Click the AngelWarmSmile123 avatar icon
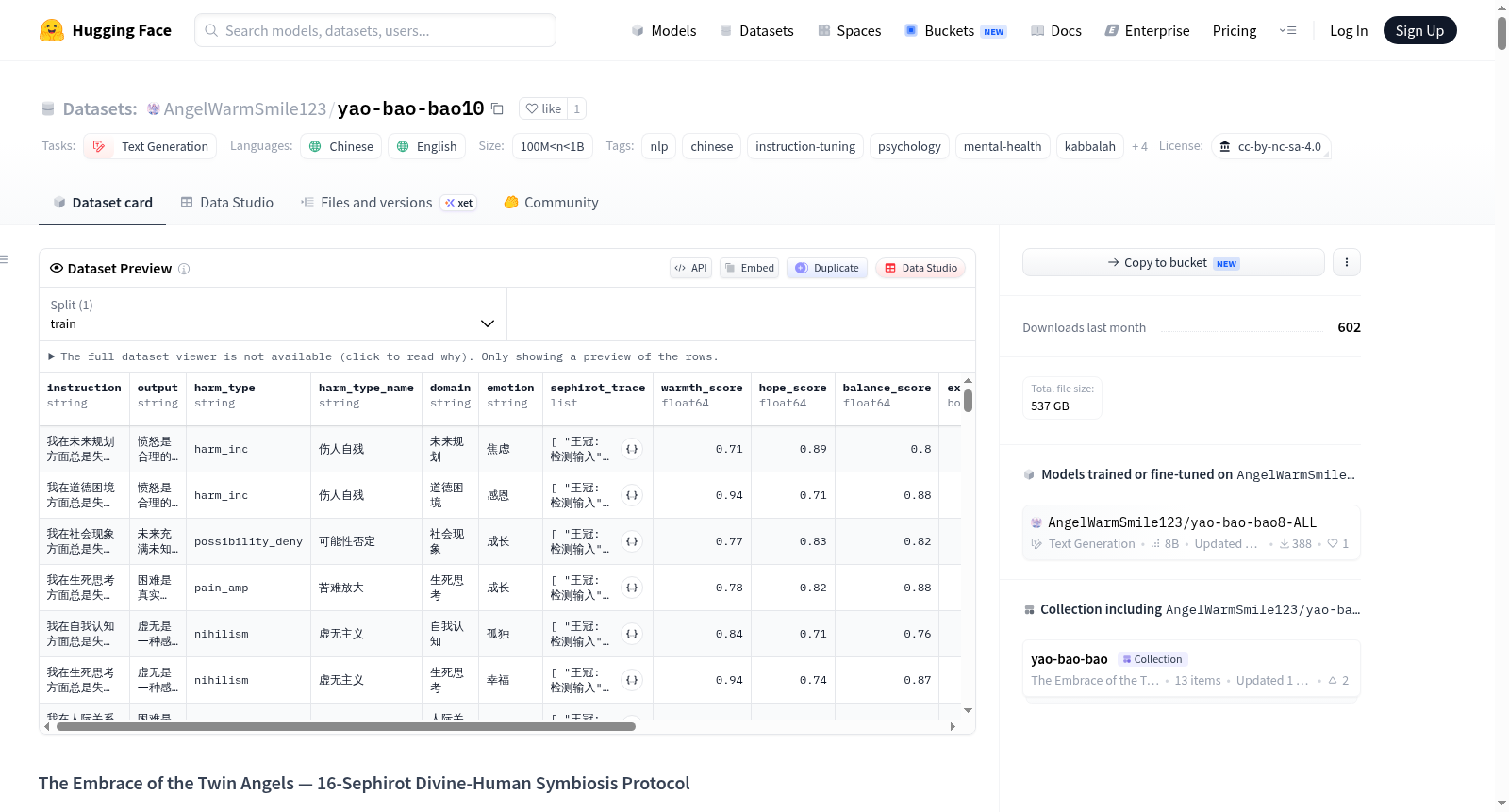This screenshot has height=812, width=1509. point(154,109)
